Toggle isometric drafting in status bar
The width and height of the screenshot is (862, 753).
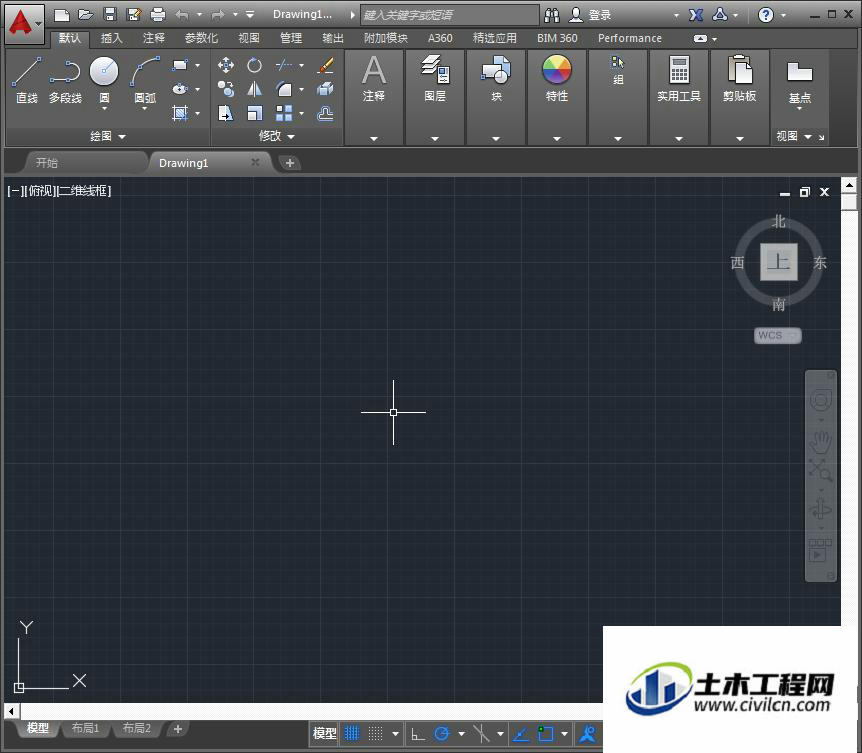coord(481,733)
